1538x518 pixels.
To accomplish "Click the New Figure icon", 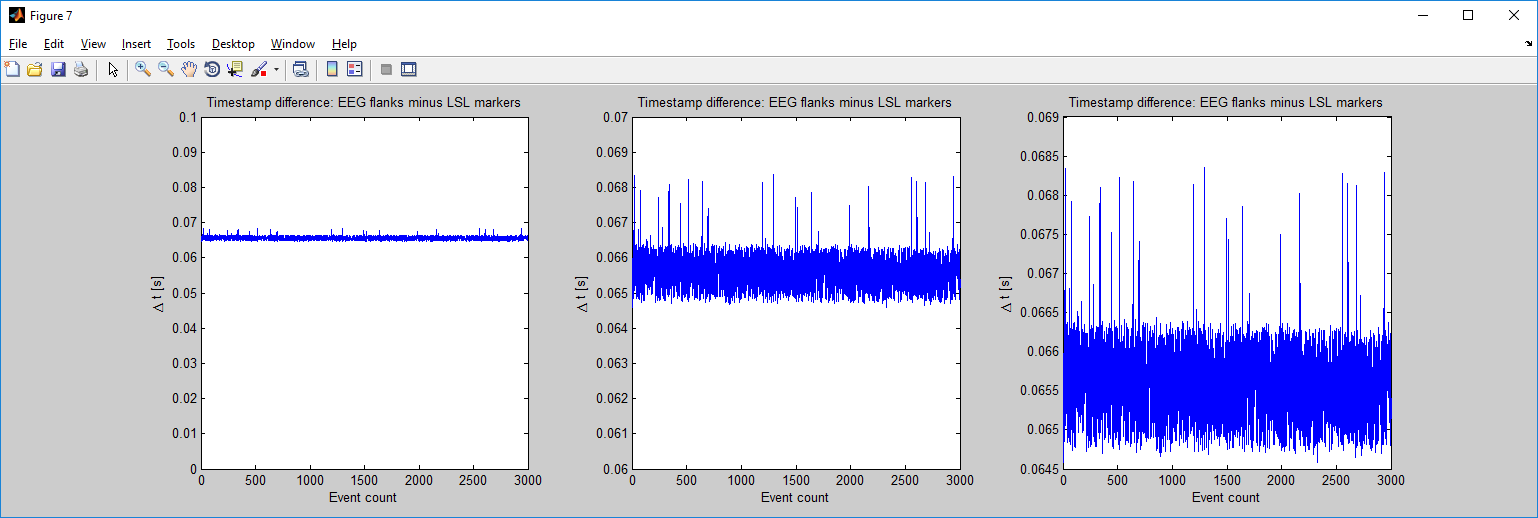I will [12, 70].
